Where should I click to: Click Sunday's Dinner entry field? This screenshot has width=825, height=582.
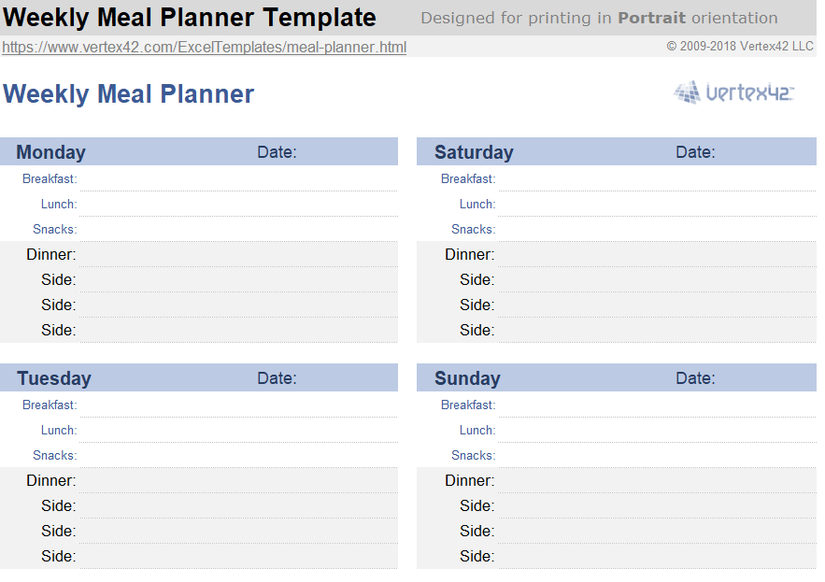click(x=656, y=481)
